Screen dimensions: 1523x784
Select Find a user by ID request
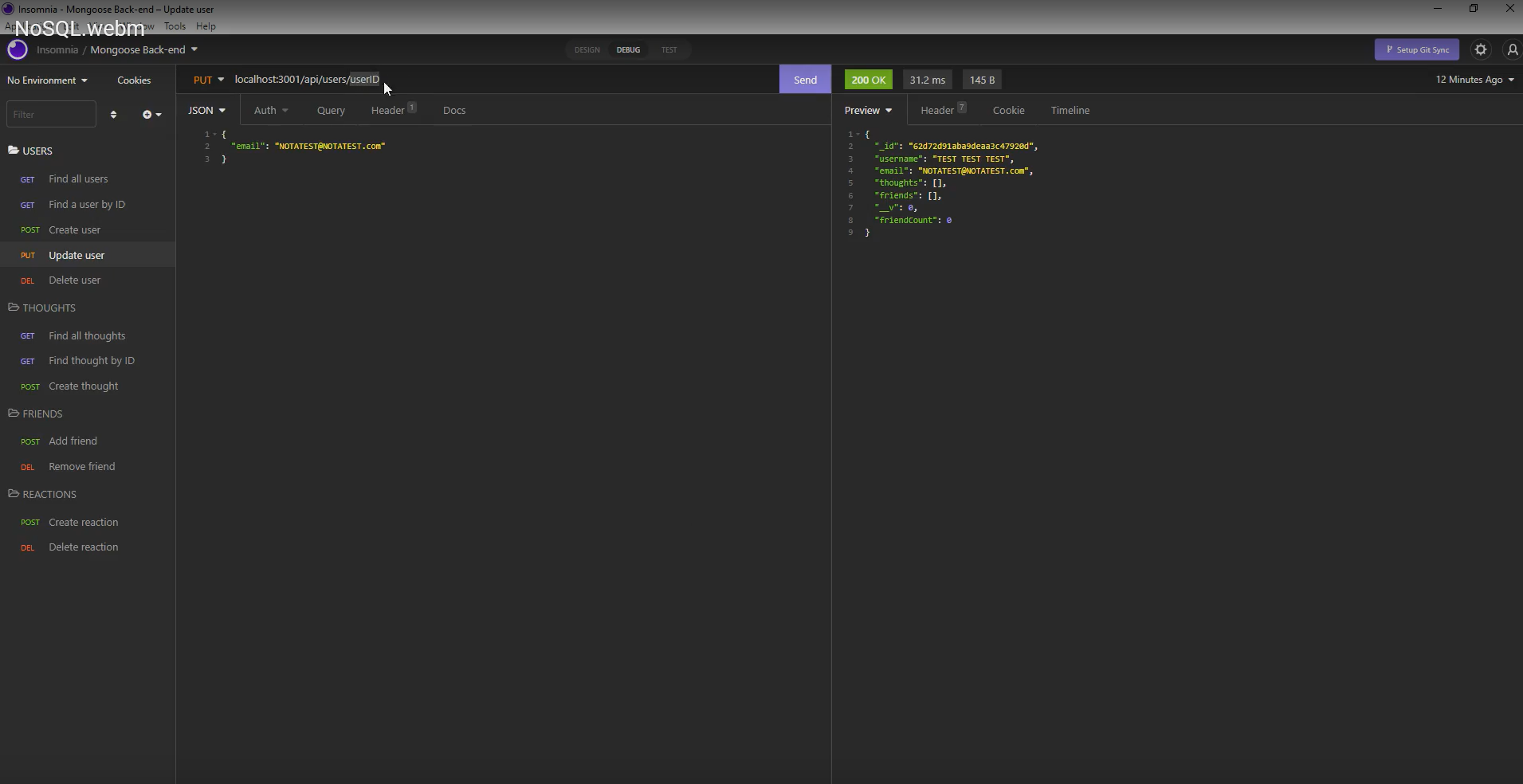[x=88, y=205]
